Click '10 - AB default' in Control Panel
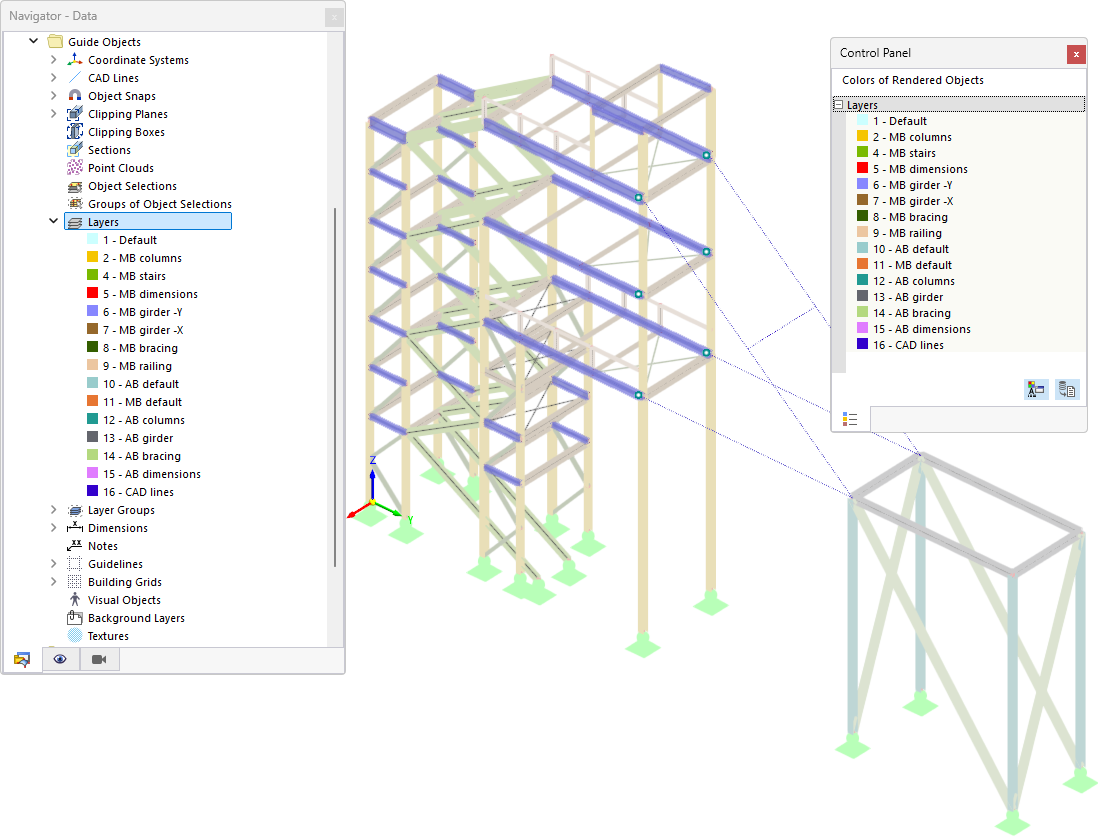This screenshot has width=1098, height=837. [x=911, y=249]
